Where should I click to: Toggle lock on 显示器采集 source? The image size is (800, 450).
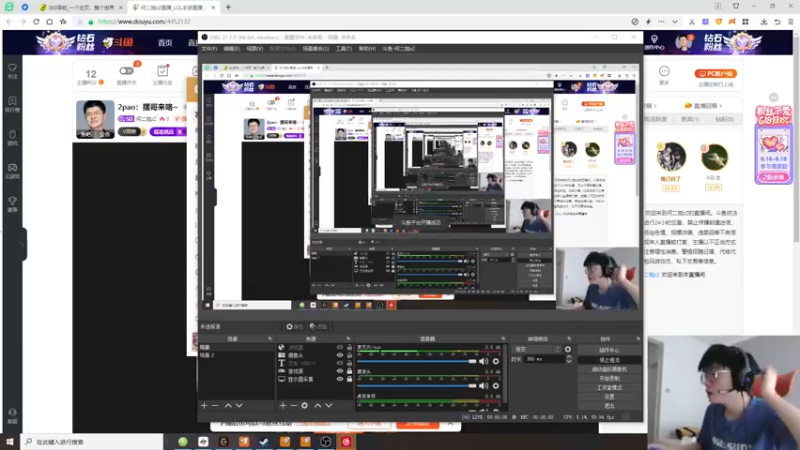point(349,380)
